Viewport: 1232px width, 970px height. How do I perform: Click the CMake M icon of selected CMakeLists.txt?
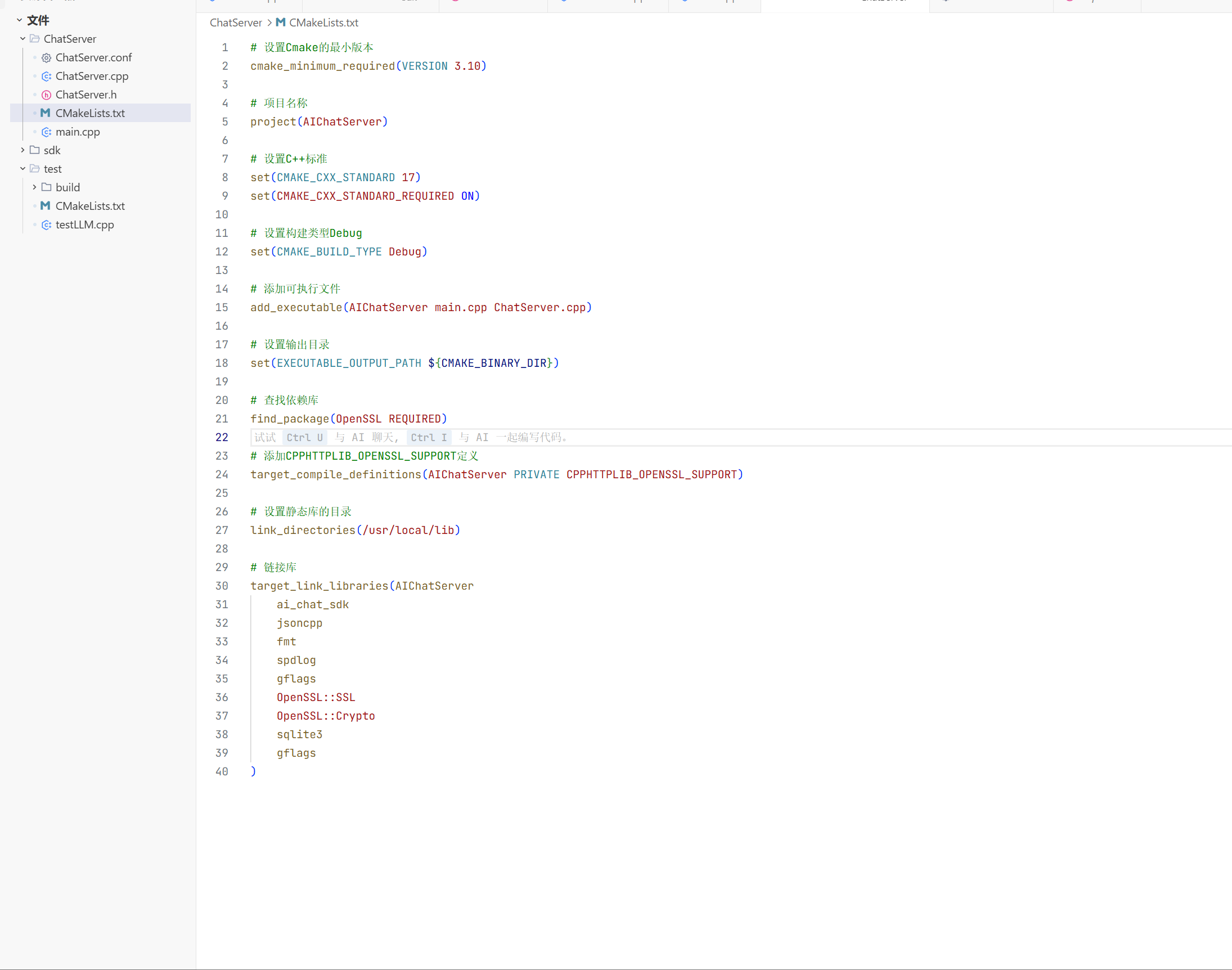point(46,113)
